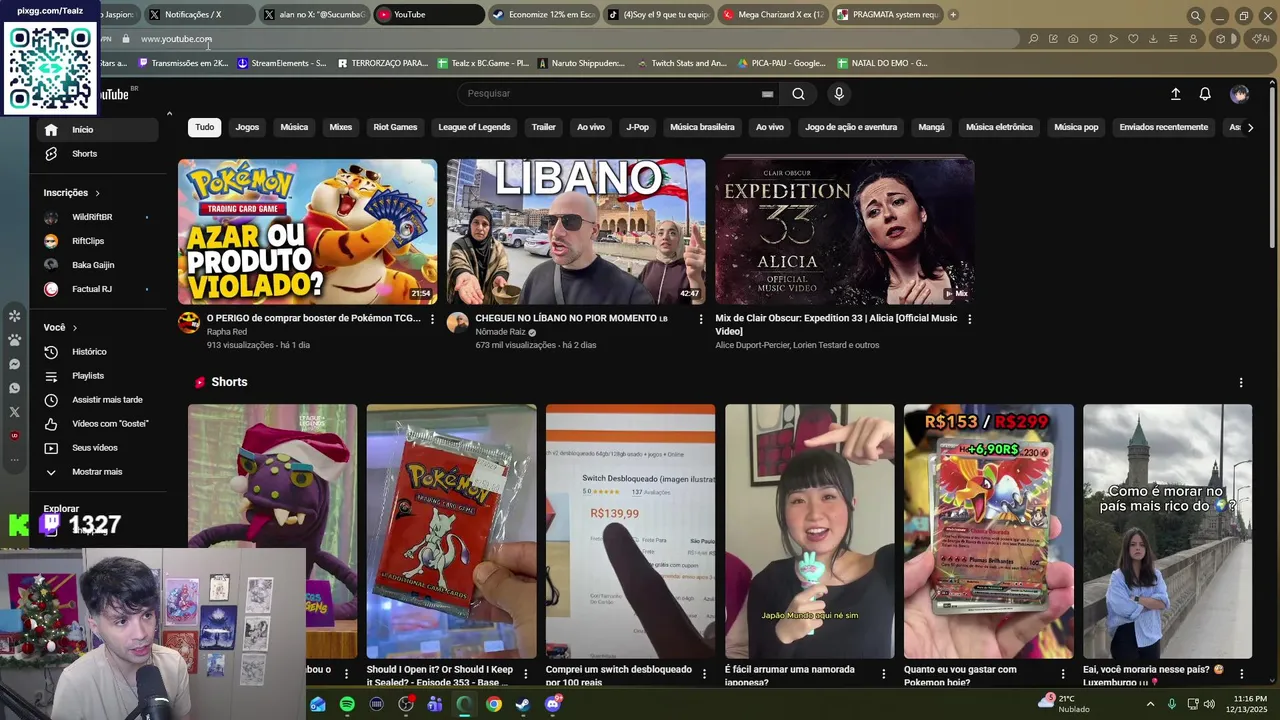Viewport: 1280px width, 720px height.
Task: Open options menu for Pokémon TCG booster video
Action: click(432, 319)
